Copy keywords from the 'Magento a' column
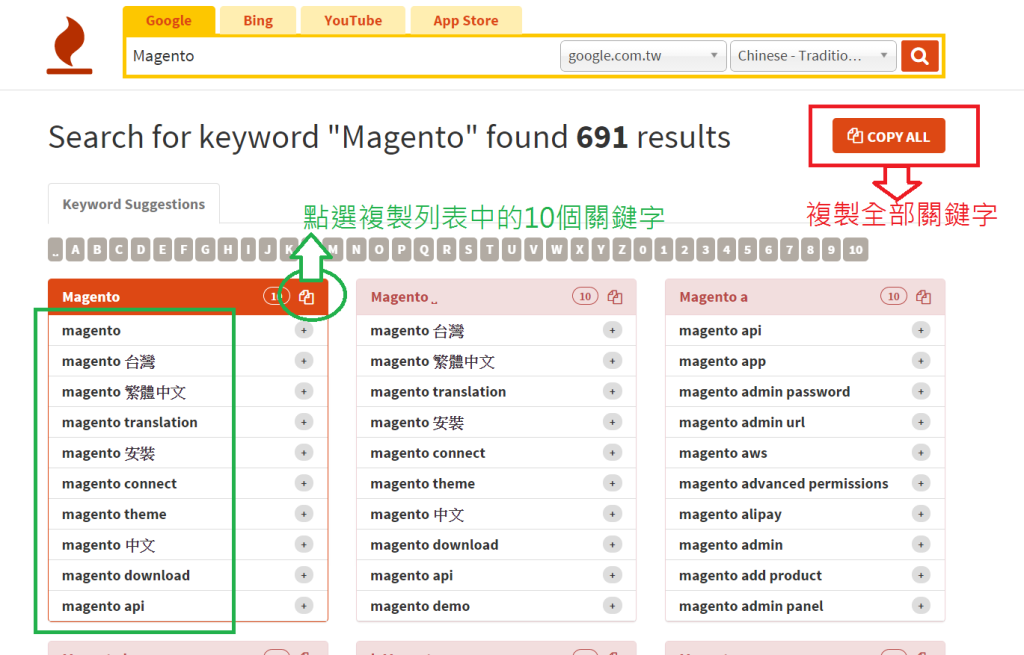Image resolution: width=1024 pixels, height=655 pixels. pos(923,297)
